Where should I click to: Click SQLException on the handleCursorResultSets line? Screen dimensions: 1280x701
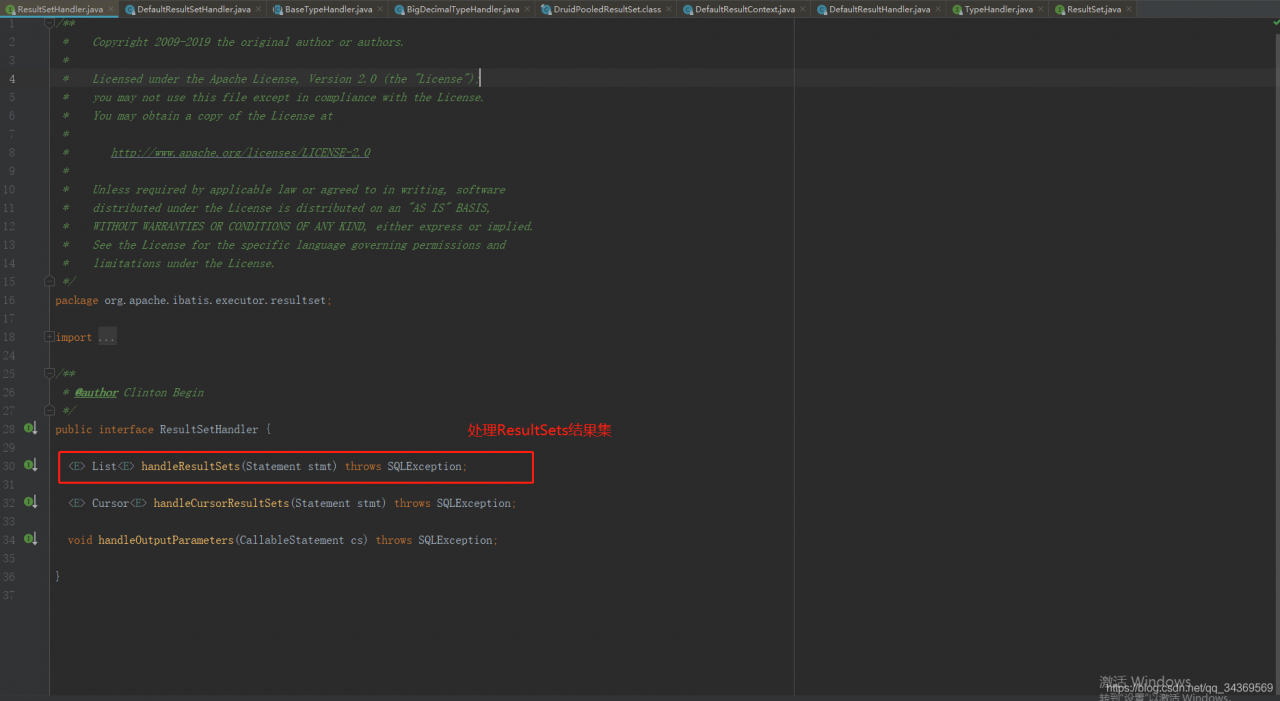474,503
